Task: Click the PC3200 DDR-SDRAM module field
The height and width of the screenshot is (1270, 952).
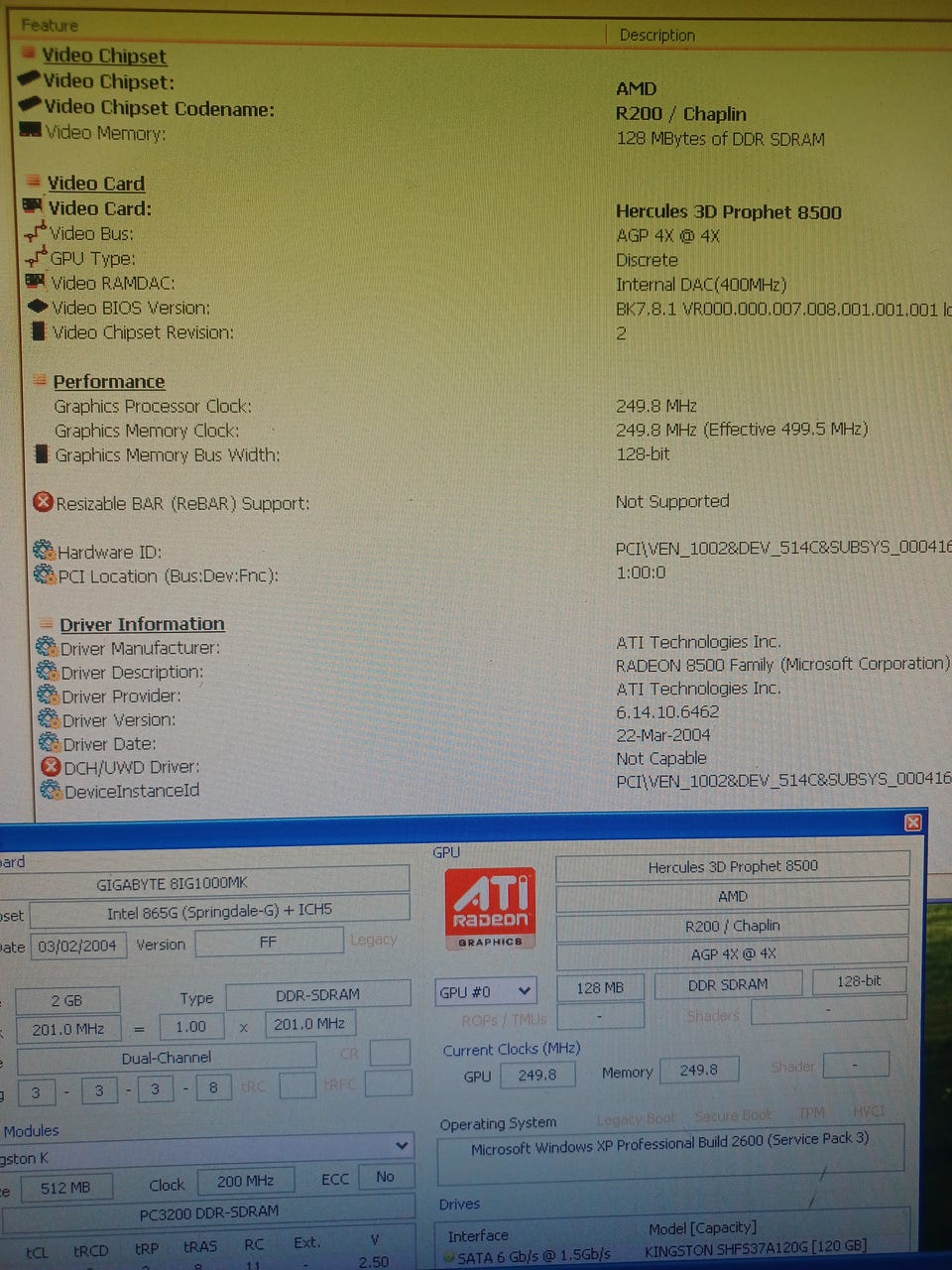Action: tap(208, 1211)
